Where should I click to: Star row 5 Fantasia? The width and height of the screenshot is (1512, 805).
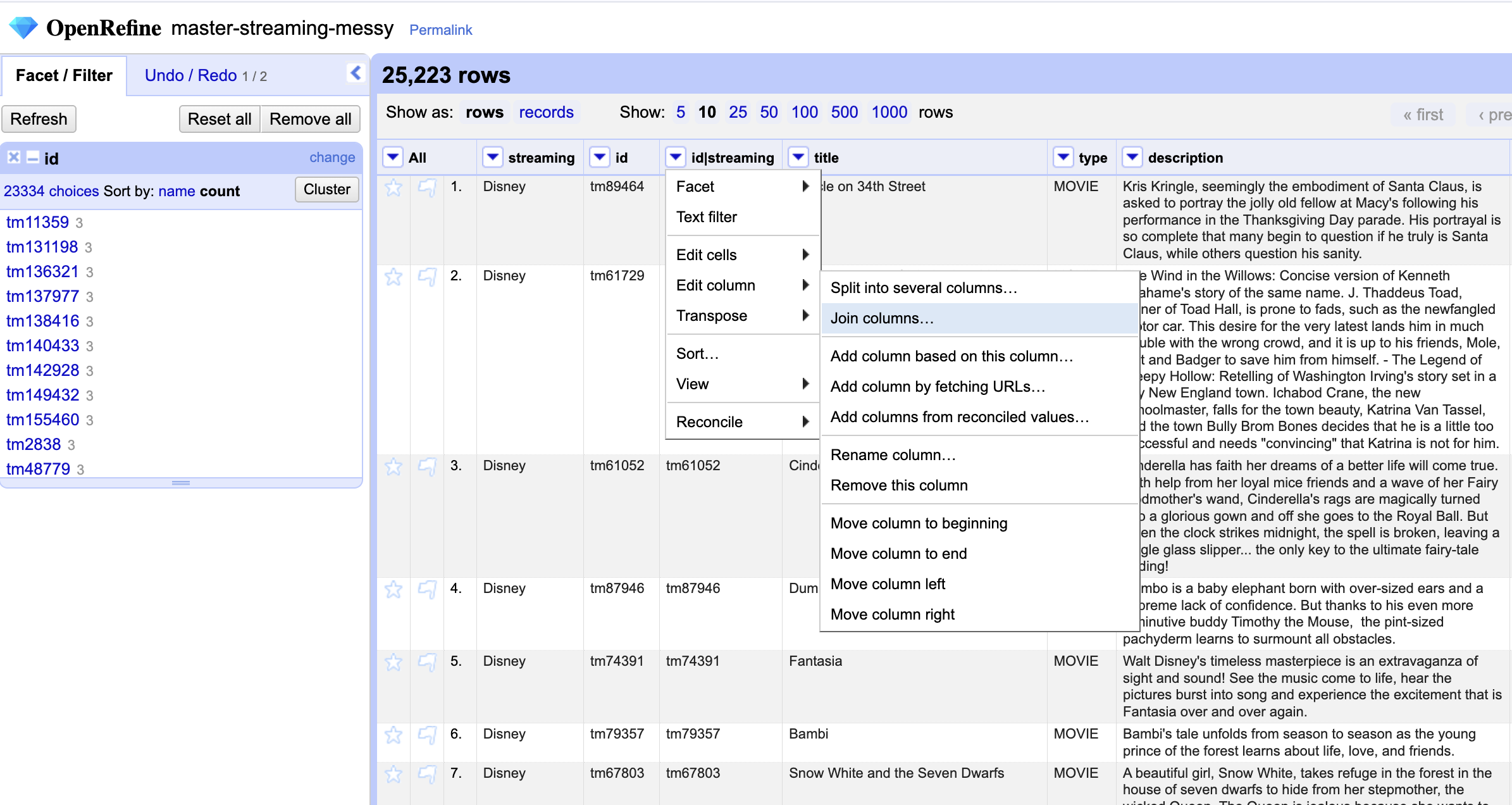pos(393,662)
